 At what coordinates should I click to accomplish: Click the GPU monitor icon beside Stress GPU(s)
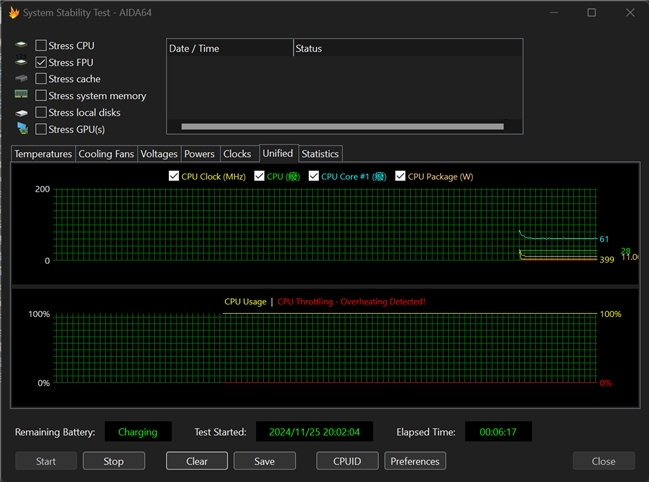(x=22, y=129)
